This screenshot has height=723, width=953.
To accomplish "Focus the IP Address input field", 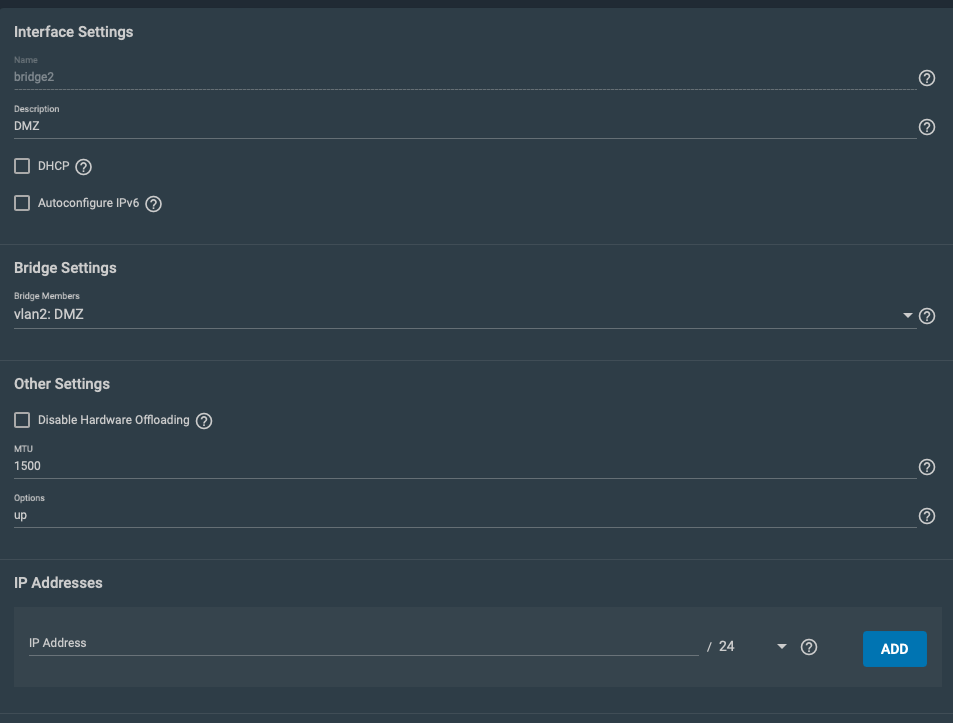I will (363, 643).
